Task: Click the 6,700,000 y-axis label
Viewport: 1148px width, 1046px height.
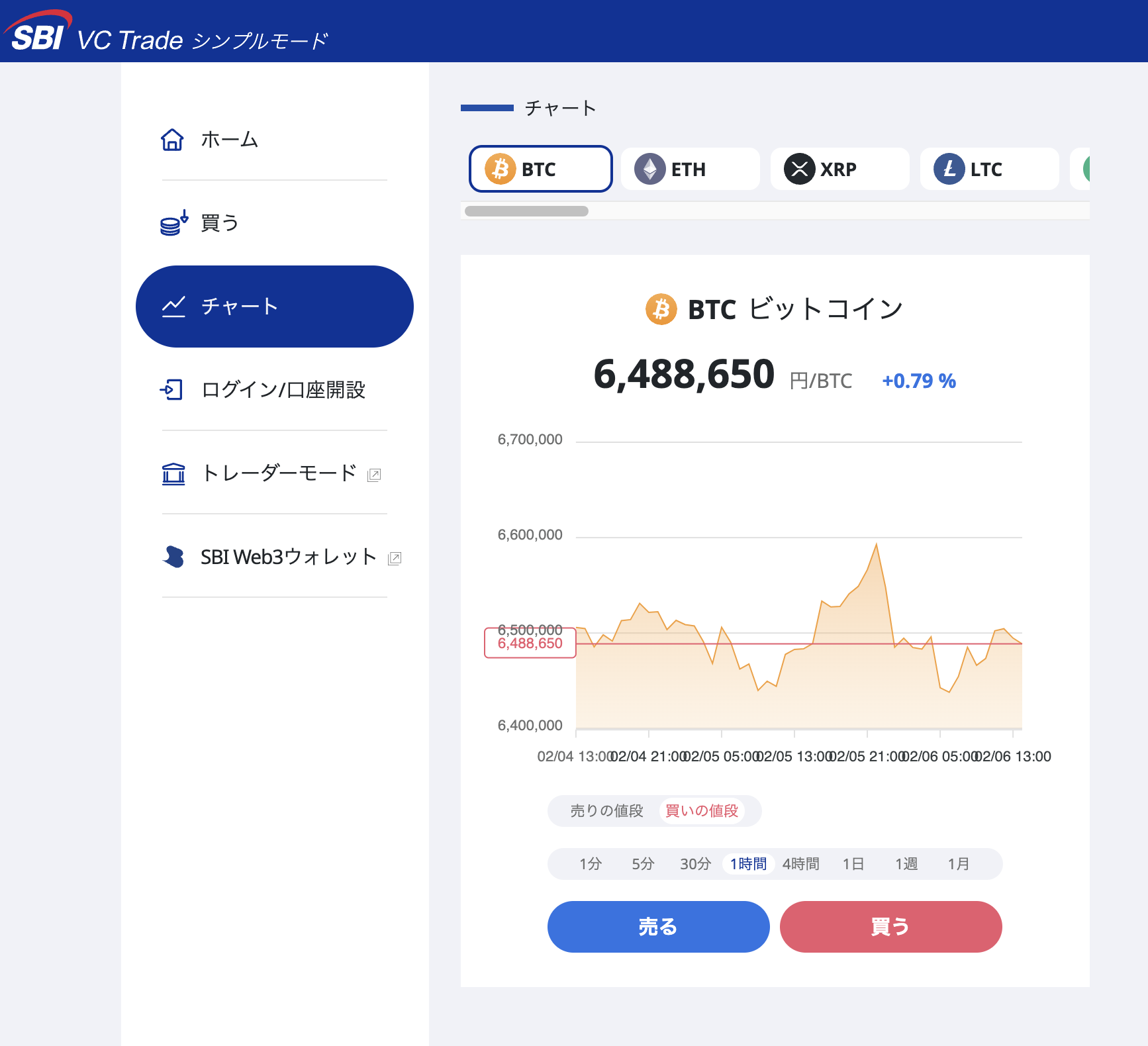Action: coord(530,440)
